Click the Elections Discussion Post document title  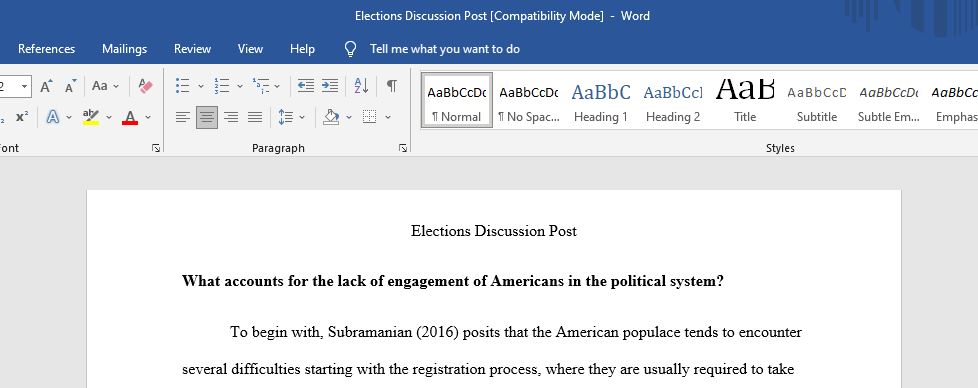pos(494,231)
